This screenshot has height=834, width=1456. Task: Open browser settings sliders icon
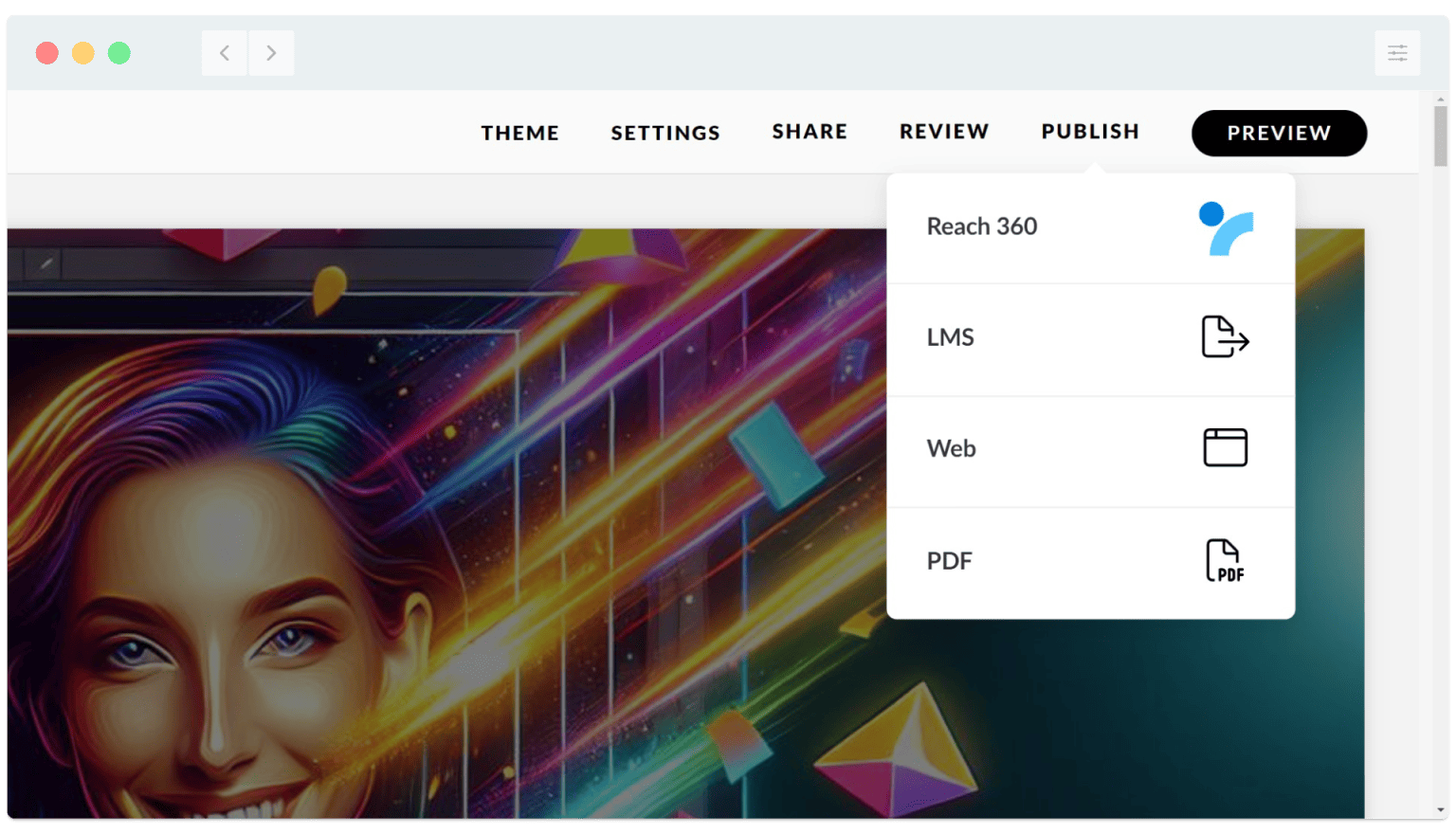click(1397, 53)
